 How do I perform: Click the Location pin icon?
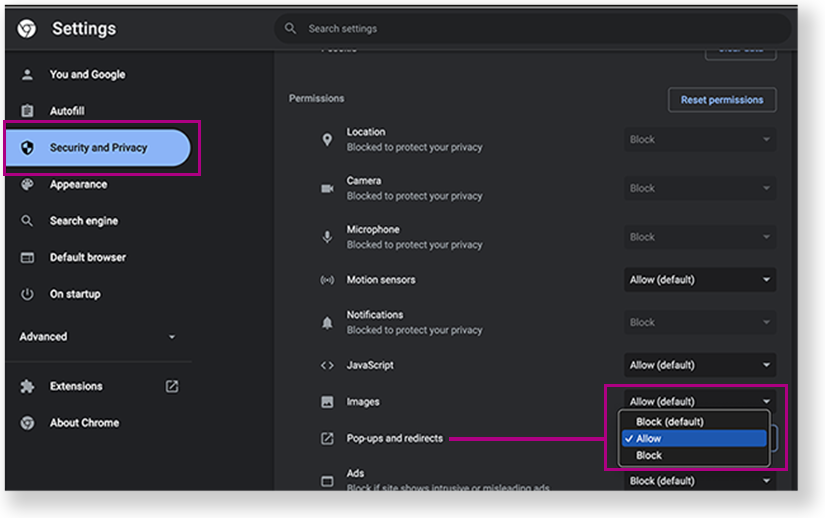(327, 140)
